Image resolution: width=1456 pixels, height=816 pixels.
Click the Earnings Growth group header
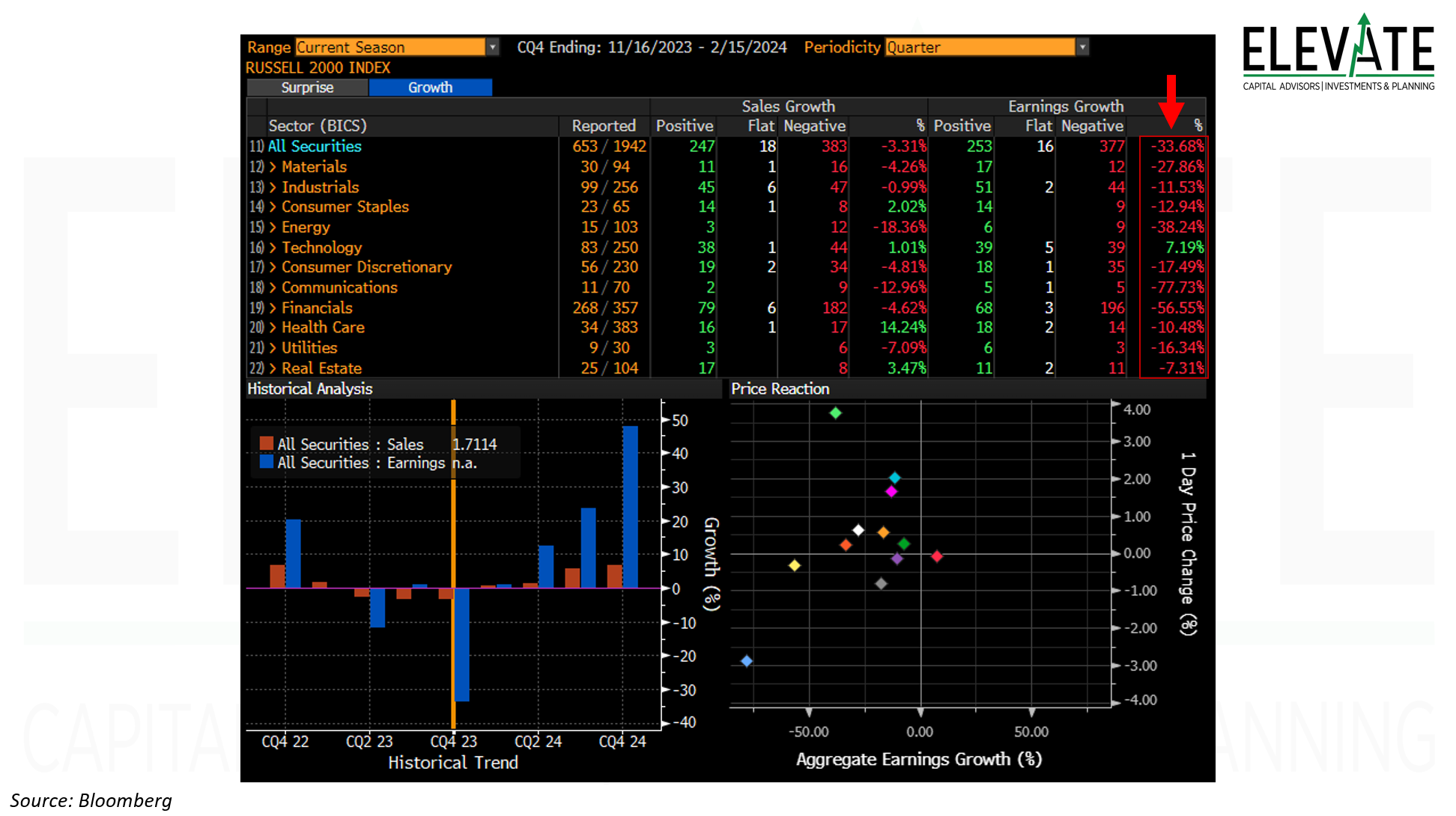tap(1066, 106)
